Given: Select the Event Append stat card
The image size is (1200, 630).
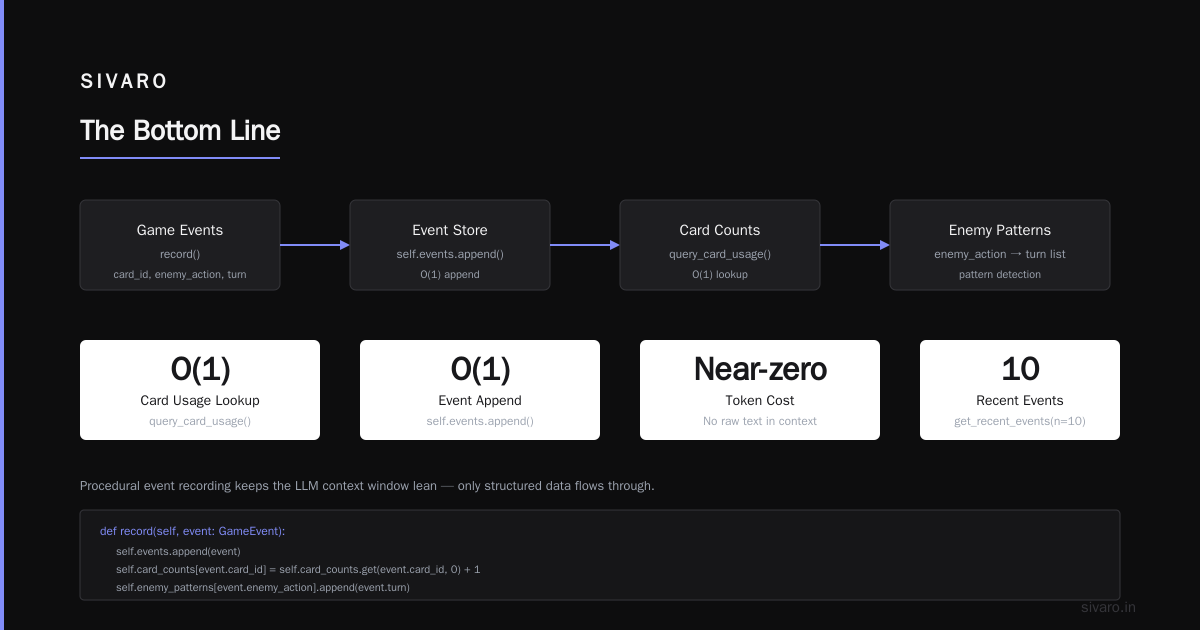Looking at the screenshot, I should coord(480,390).
